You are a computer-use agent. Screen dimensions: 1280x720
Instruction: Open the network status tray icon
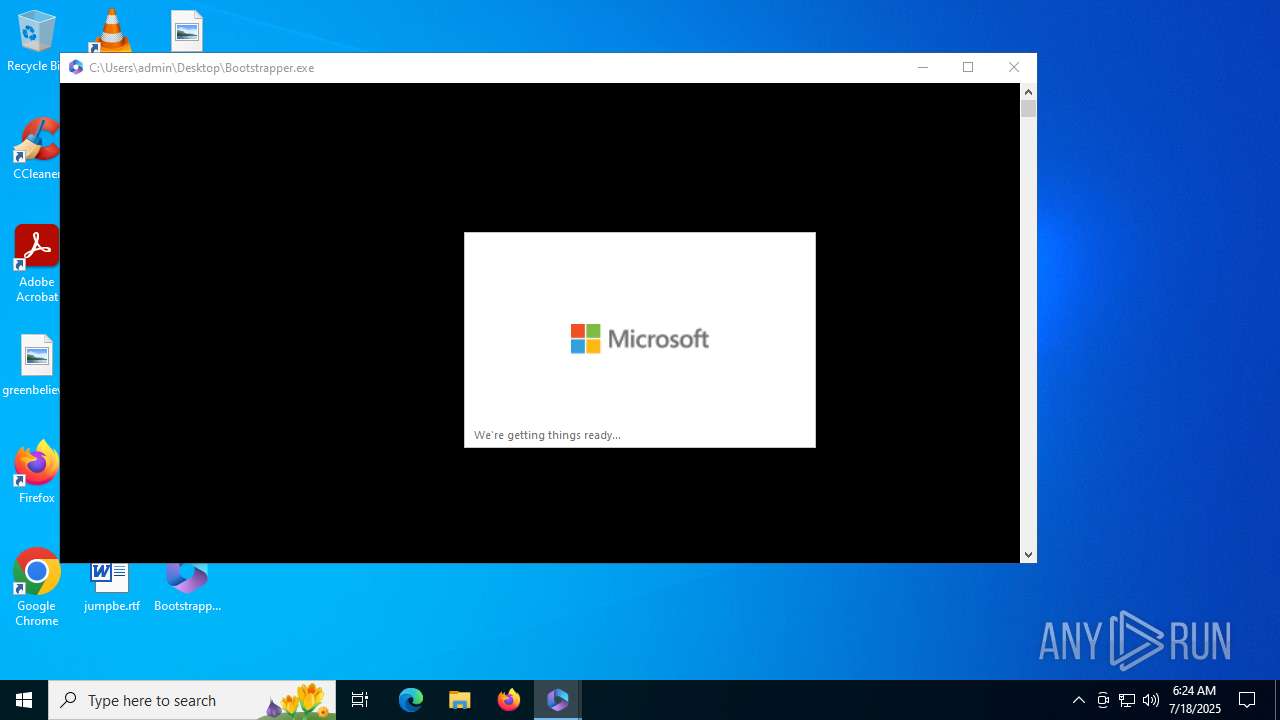click(x=1127, y=700)
